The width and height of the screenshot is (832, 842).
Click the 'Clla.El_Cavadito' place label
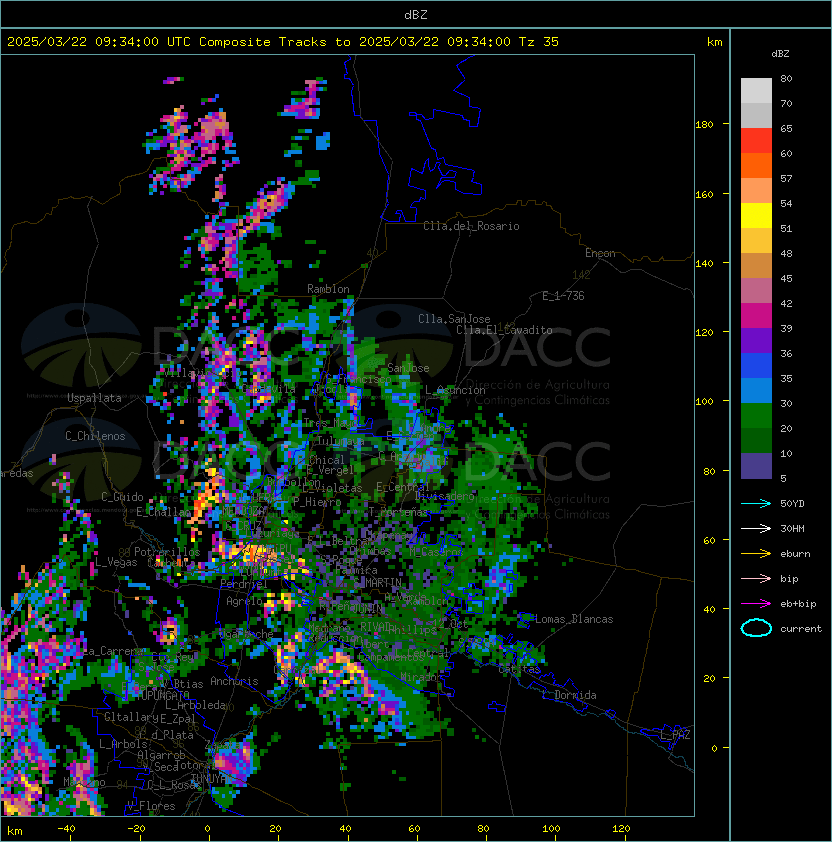(x=504, y=330)
